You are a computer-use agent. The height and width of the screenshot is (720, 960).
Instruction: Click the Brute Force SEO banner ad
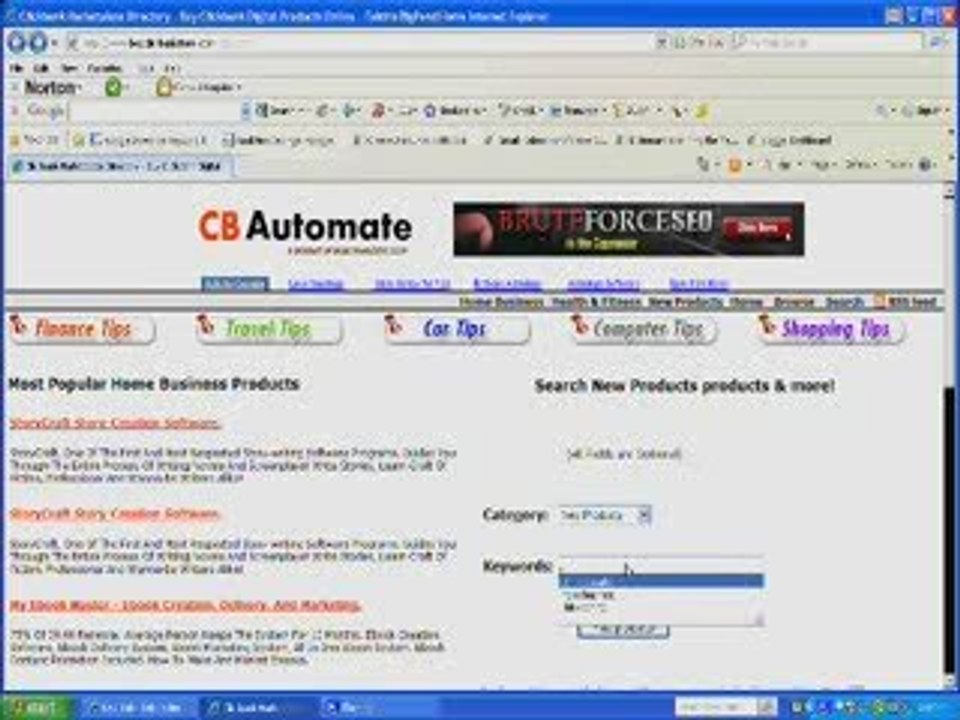click(x=628, y=228)
